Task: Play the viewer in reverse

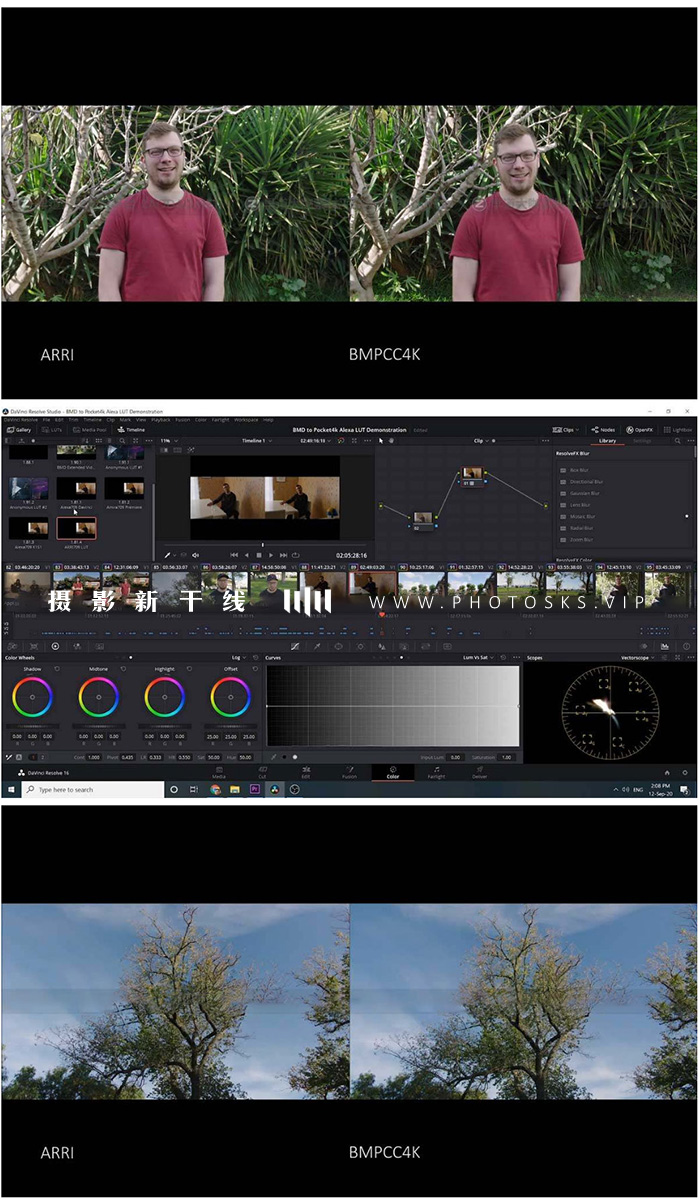Action: [247, 555]
